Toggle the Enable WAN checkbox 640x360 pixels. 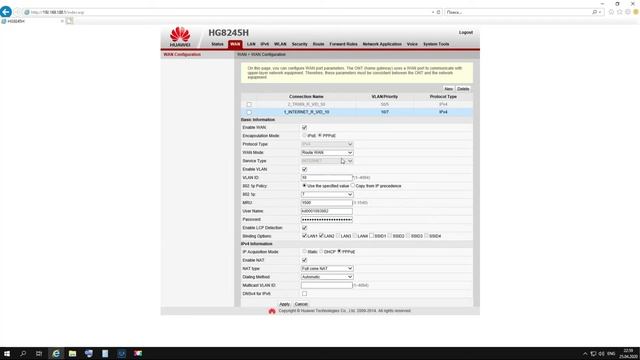304,127
